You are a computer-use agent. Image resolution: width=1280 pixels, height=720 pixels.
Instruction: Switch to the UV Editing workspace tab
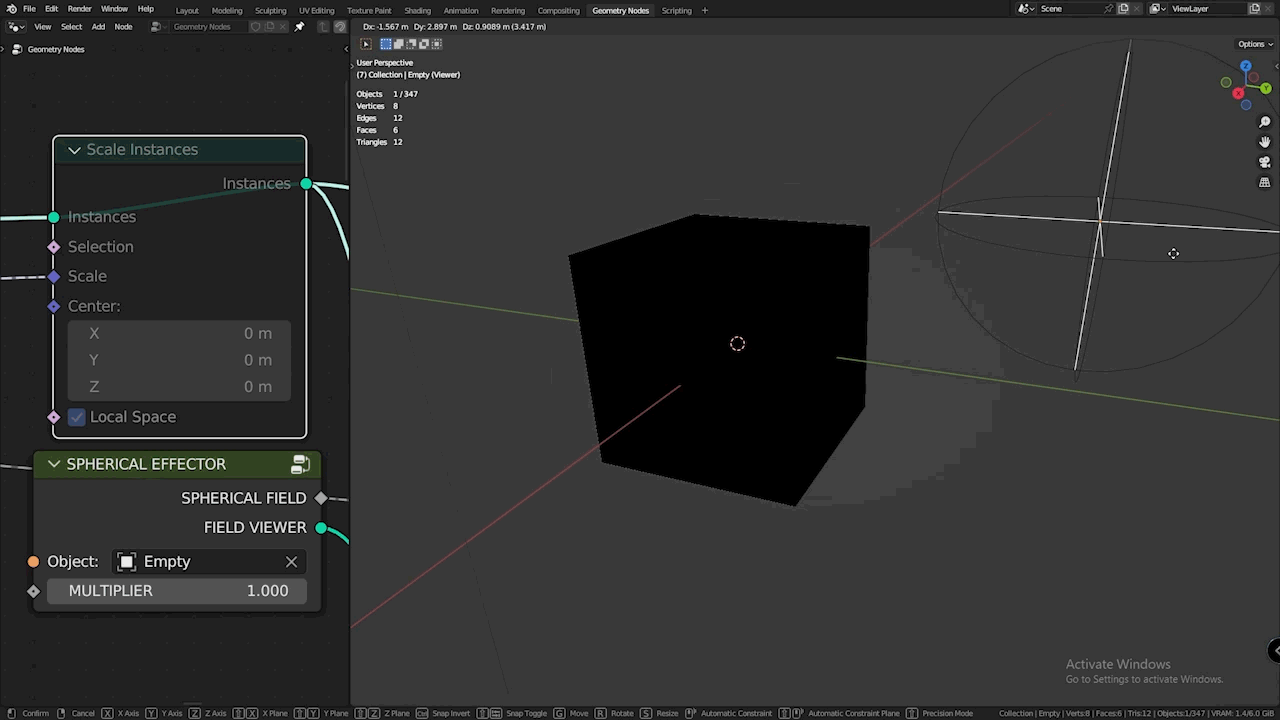[x=316, y=10]
